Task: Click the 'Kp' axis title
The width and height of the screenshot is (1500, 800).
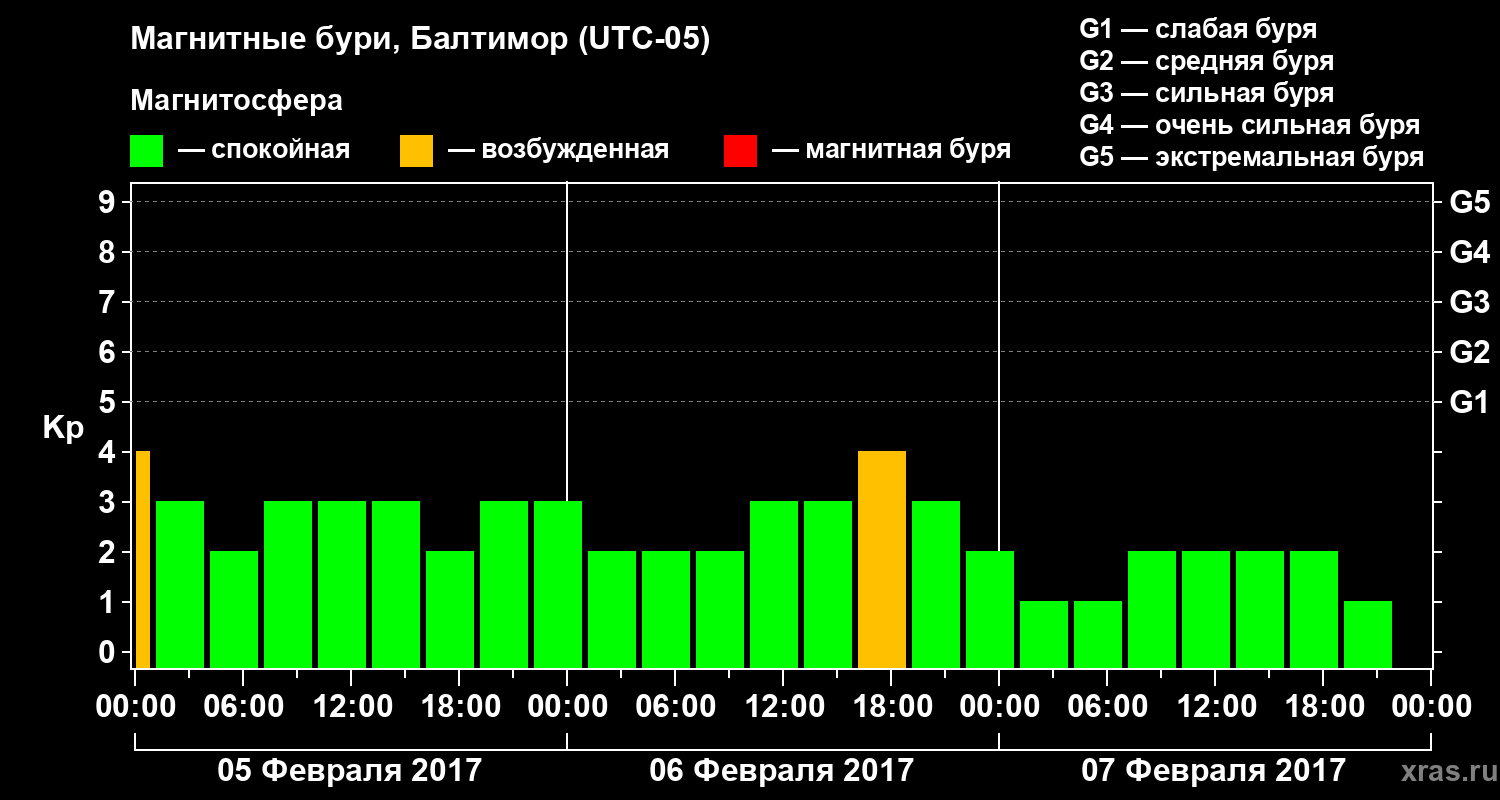Action: [x=63, y=428]
